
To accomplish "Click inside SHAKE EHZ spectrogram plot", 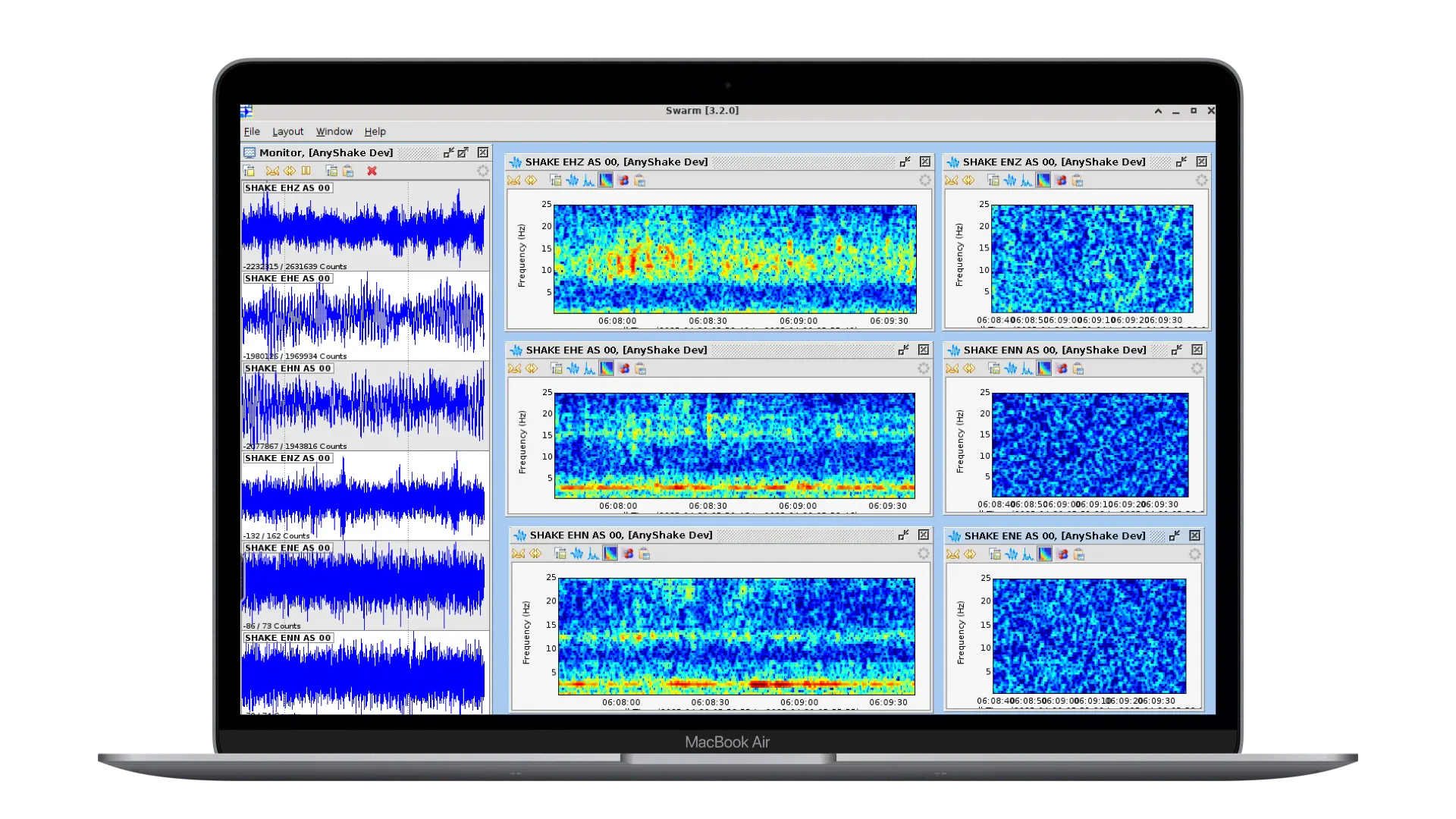I will tap(734, 259).
